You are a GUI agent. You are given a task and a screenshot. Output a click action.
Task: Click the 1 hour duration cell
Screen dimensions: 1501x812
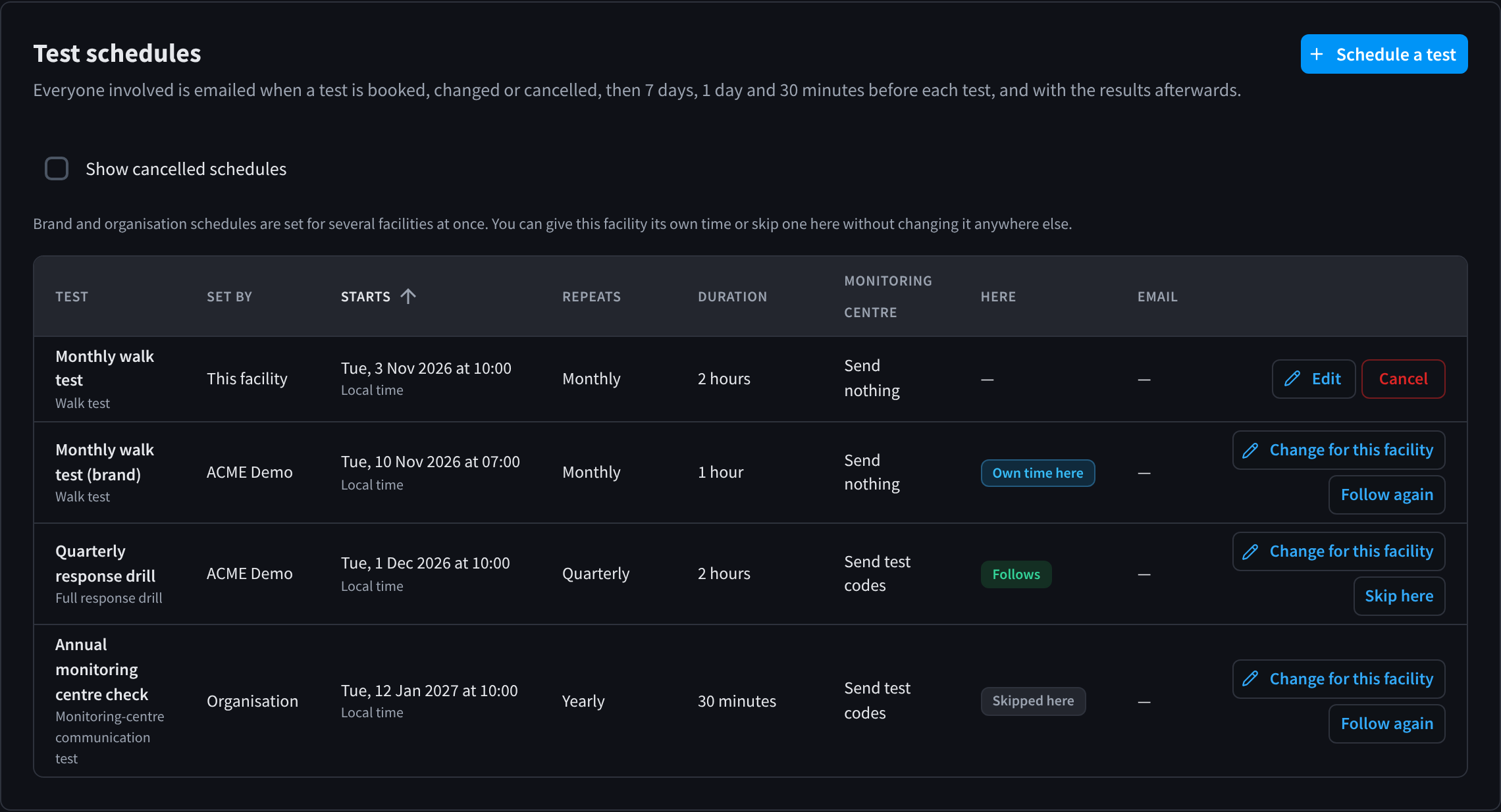720,472
